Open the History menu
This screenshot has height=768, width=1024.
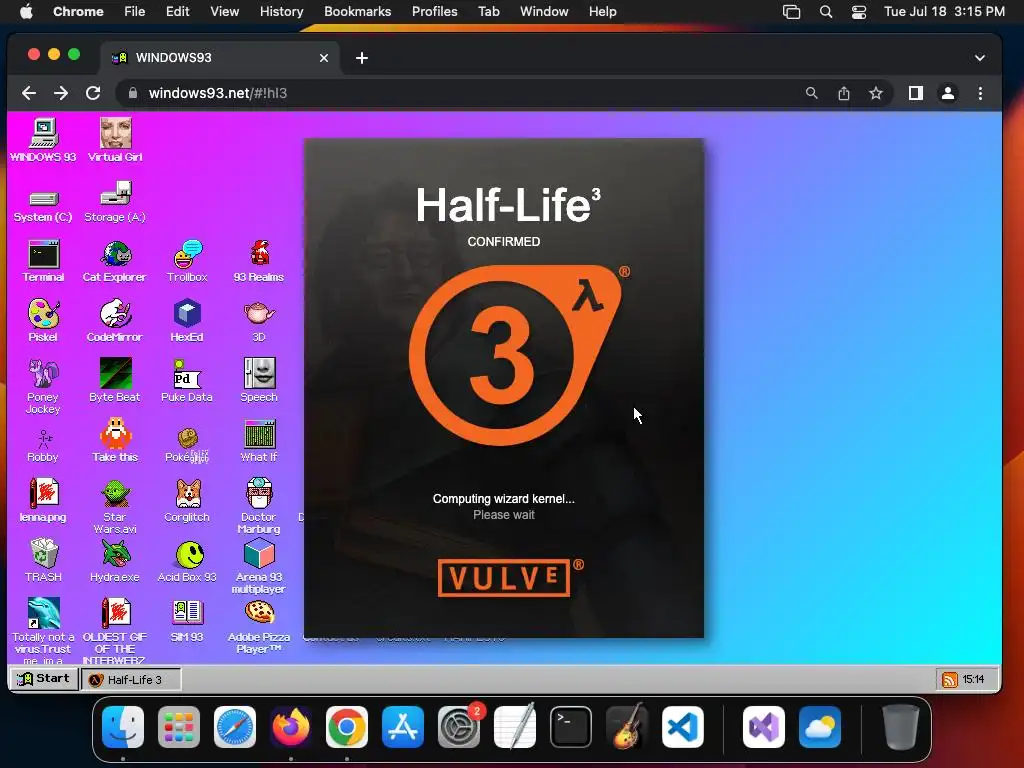coord(281,11)
